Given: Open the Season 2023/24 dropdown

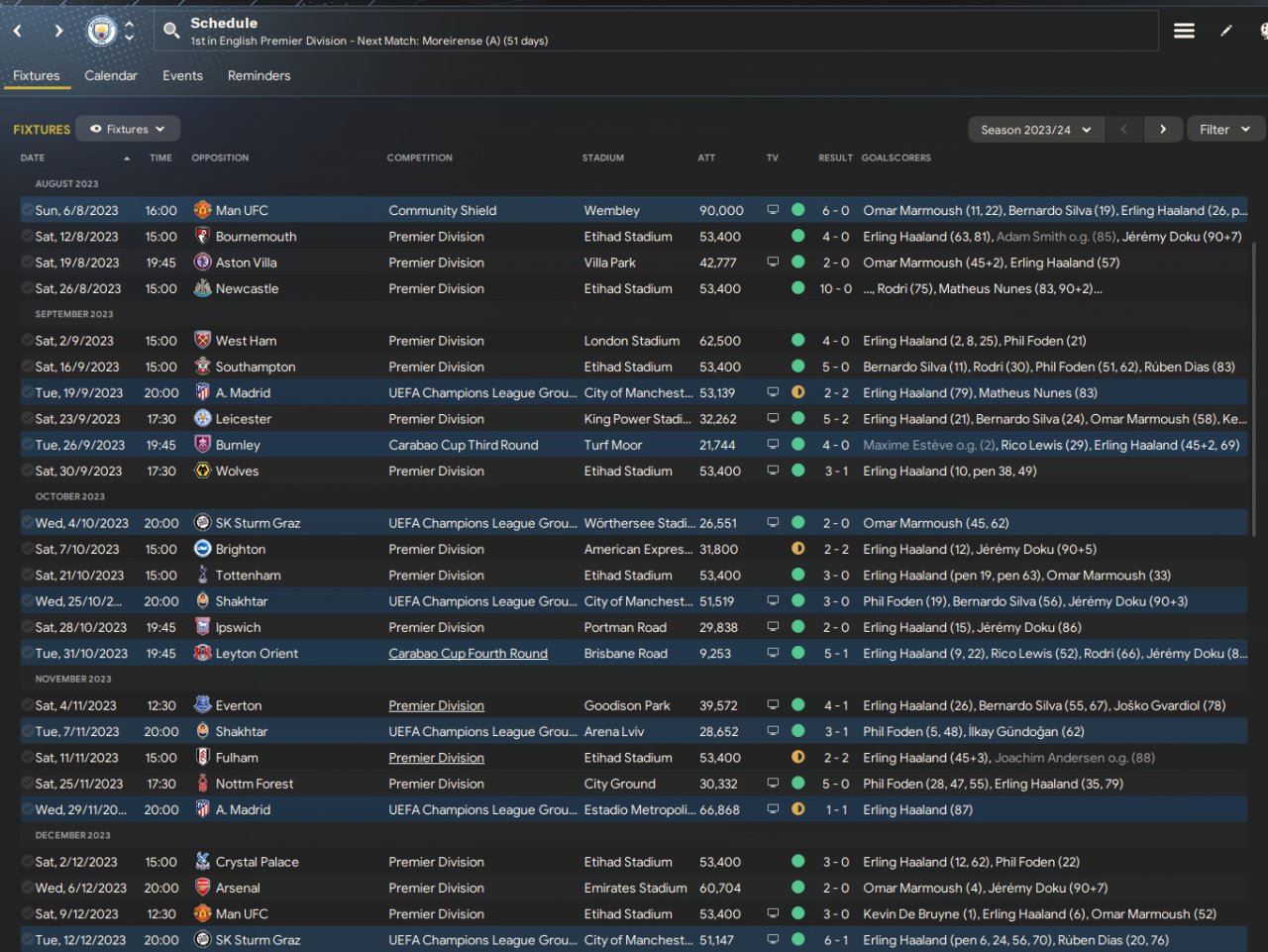Looking at the screenshot, I should (x=1035, y=130).
